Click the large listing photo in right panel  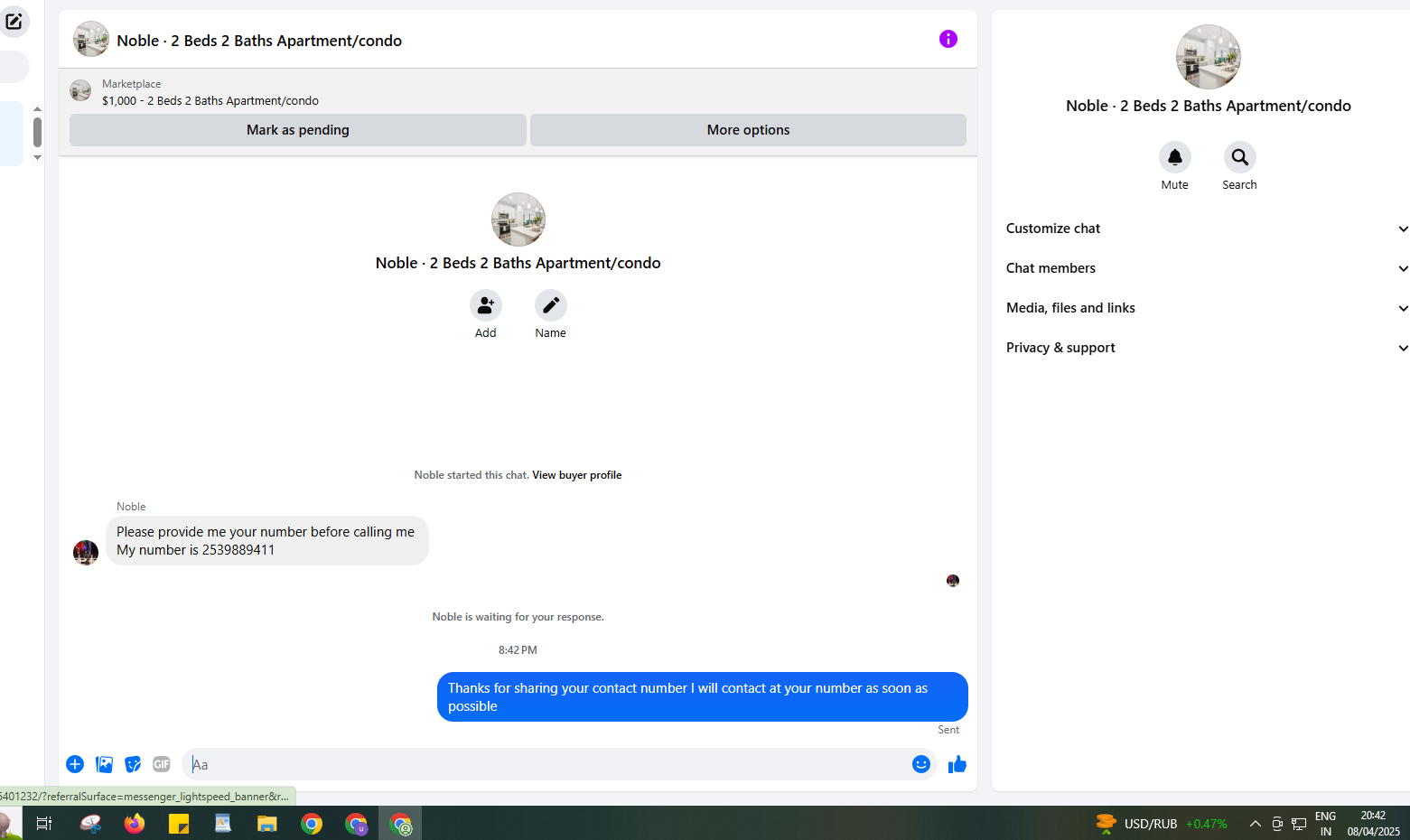click(1208, 57)
